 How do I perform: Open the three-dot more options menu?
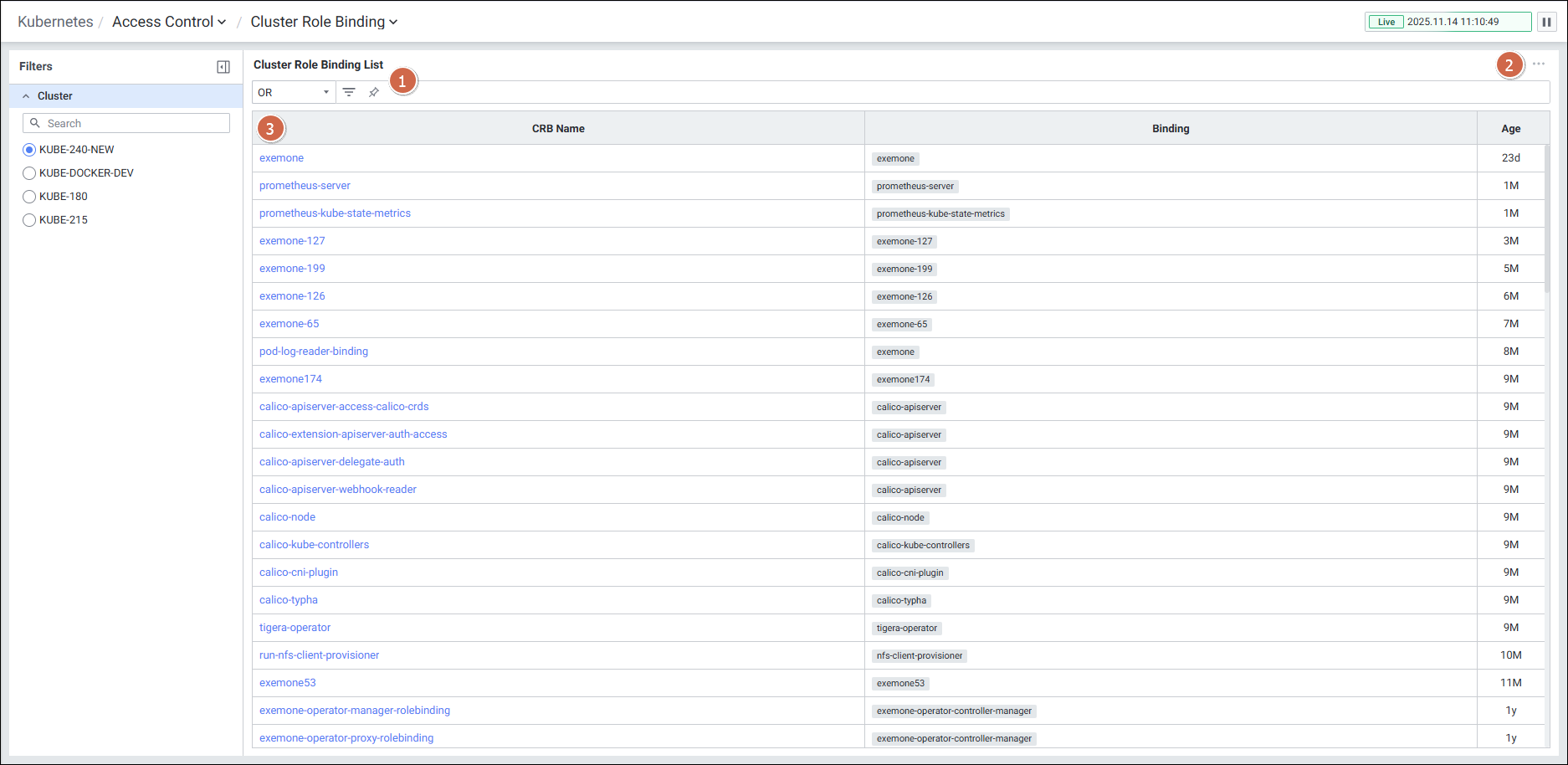(x=1539, y=64)
